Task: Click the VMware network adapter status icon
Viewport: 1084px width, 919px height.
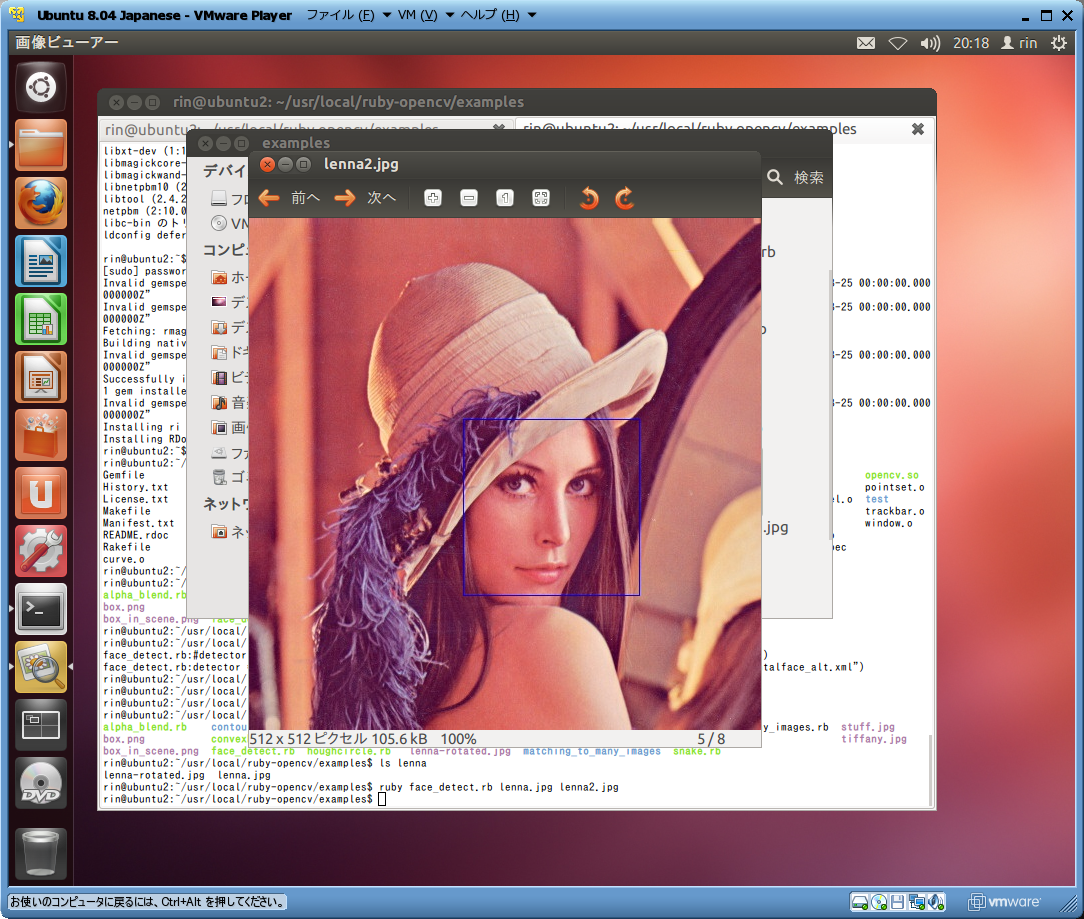Action: [x=917, y=902]
